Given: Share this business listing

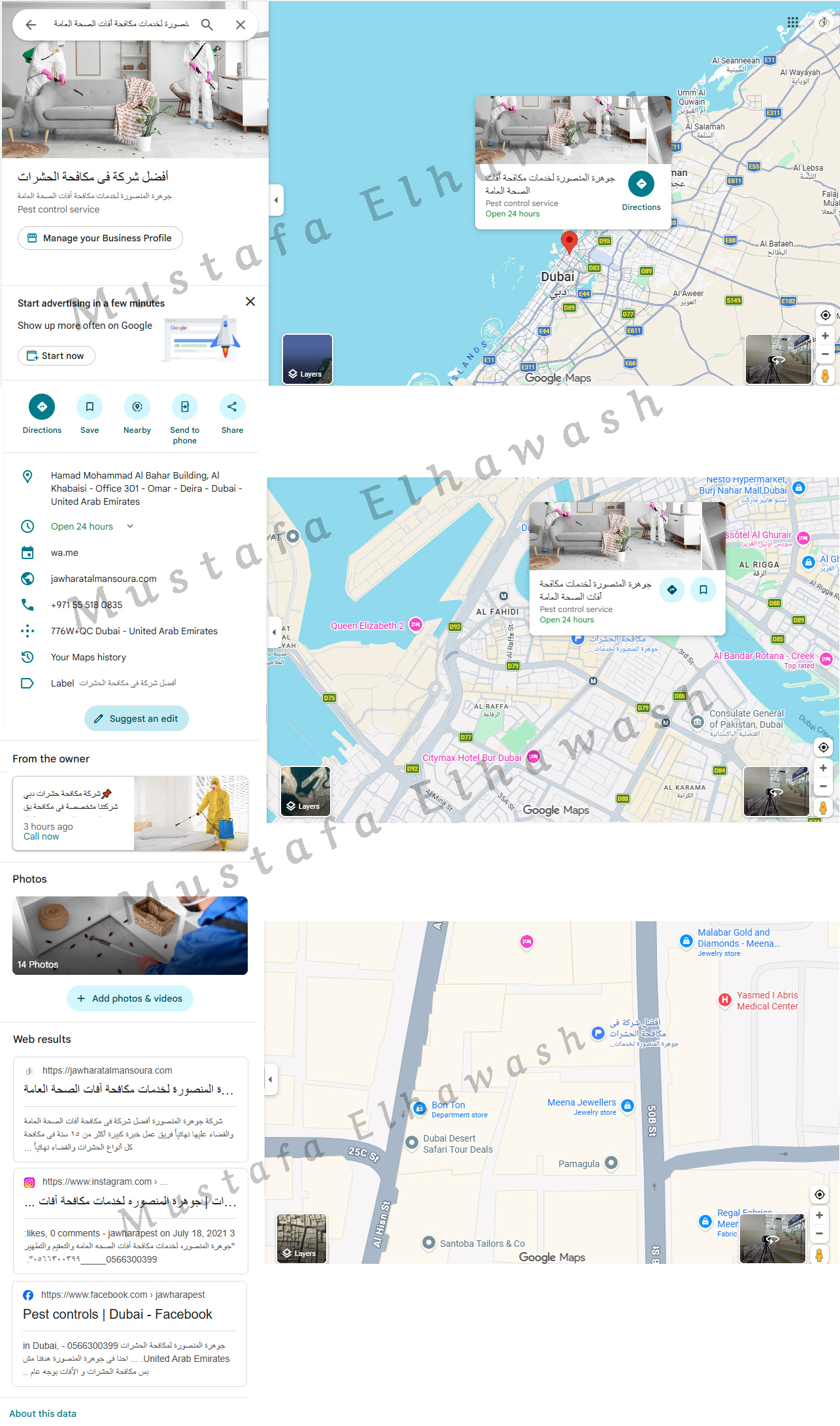Looking at the screenshot, I should coord(232,407).
